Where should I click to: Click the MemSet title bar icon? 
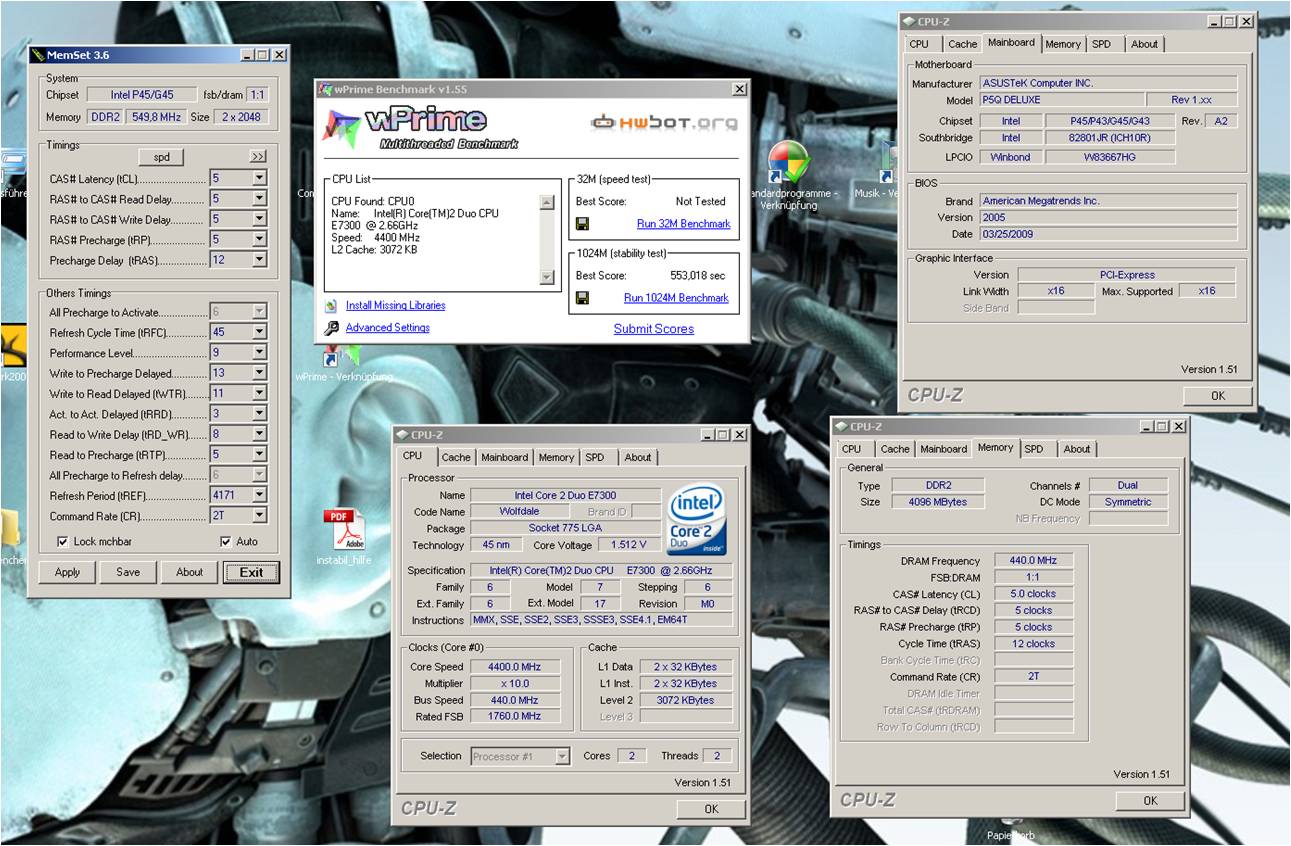click(x=38, y=55)
